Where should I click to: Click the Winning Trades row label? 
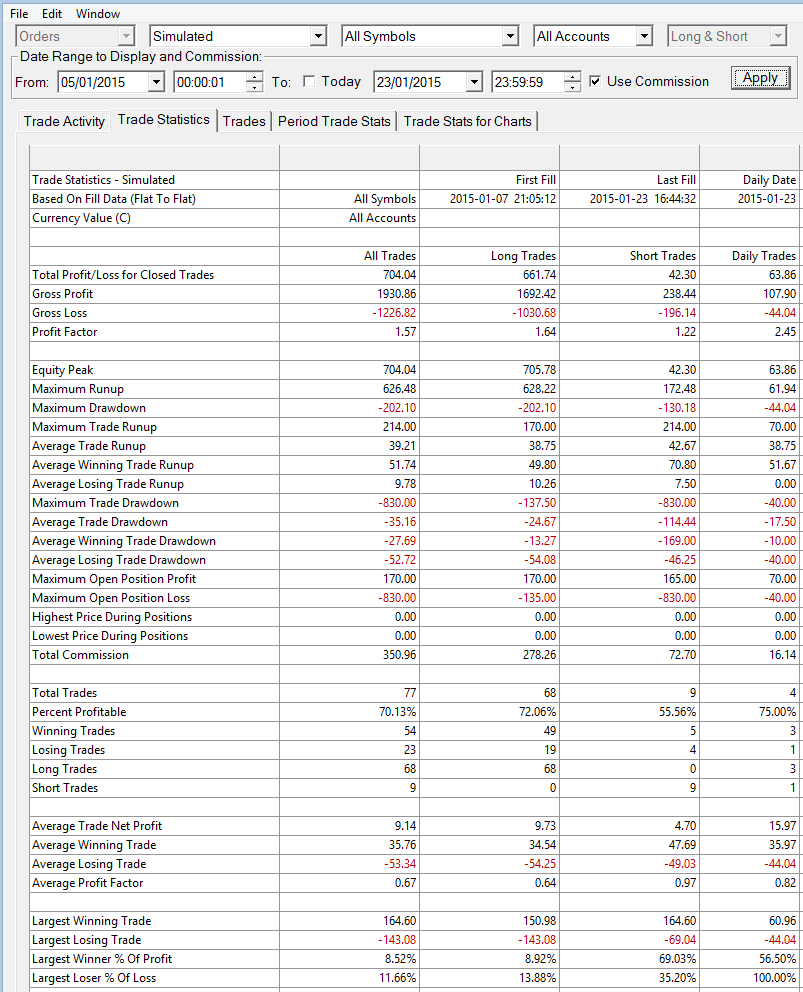click(x=73, y=730)
